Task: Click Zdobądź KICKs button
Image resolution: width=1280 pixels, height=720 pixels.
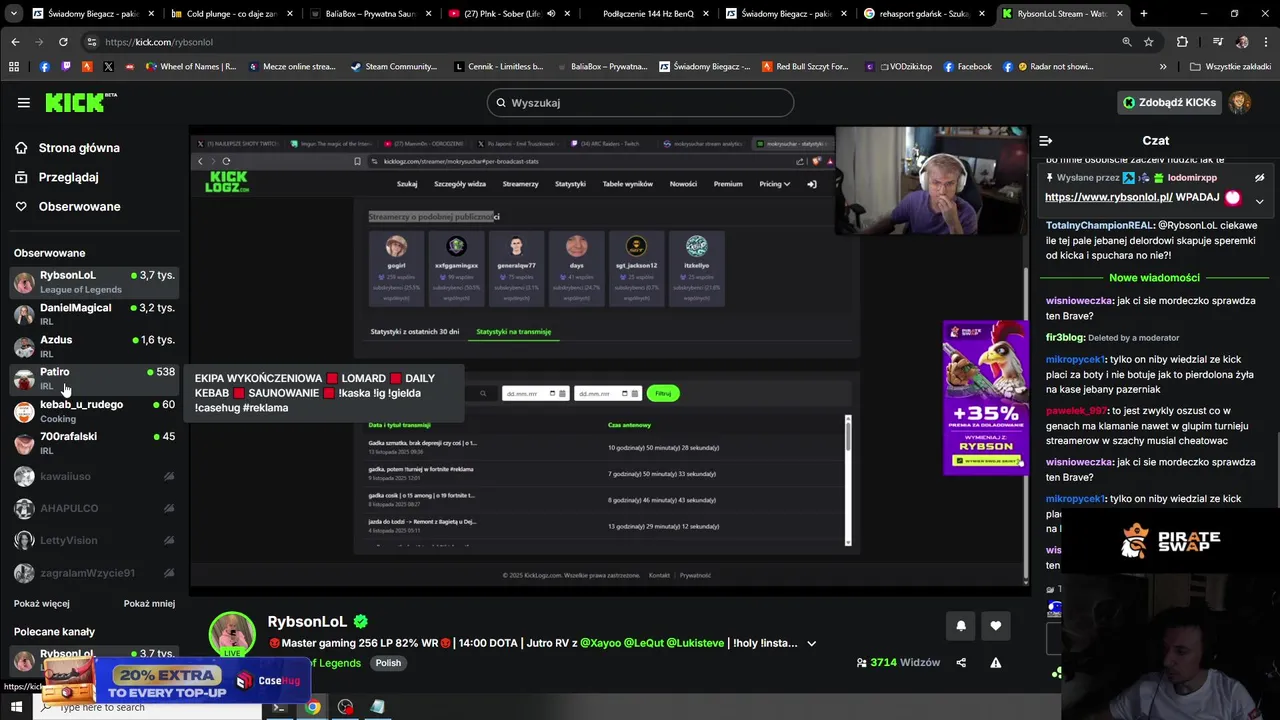Action: click(1169, 103)
